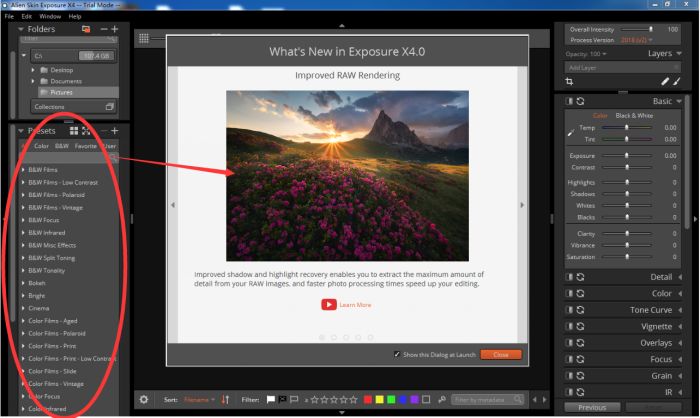Filter by fifth star rating
The height and width of the screenshot is (418, 700).
353,400
